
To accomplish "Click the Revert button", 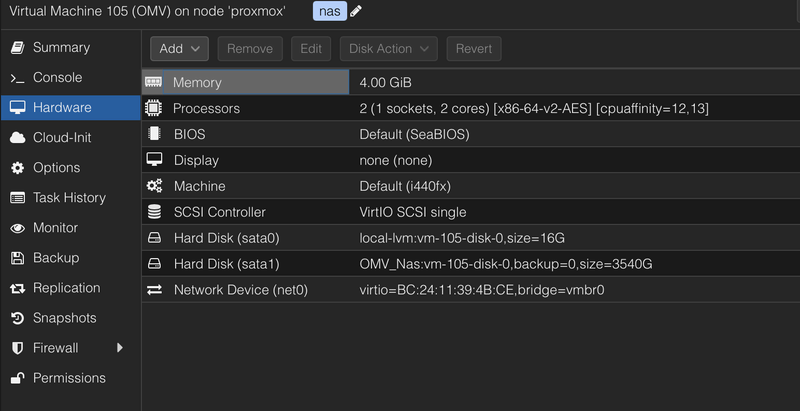I will tap(474, 48).
